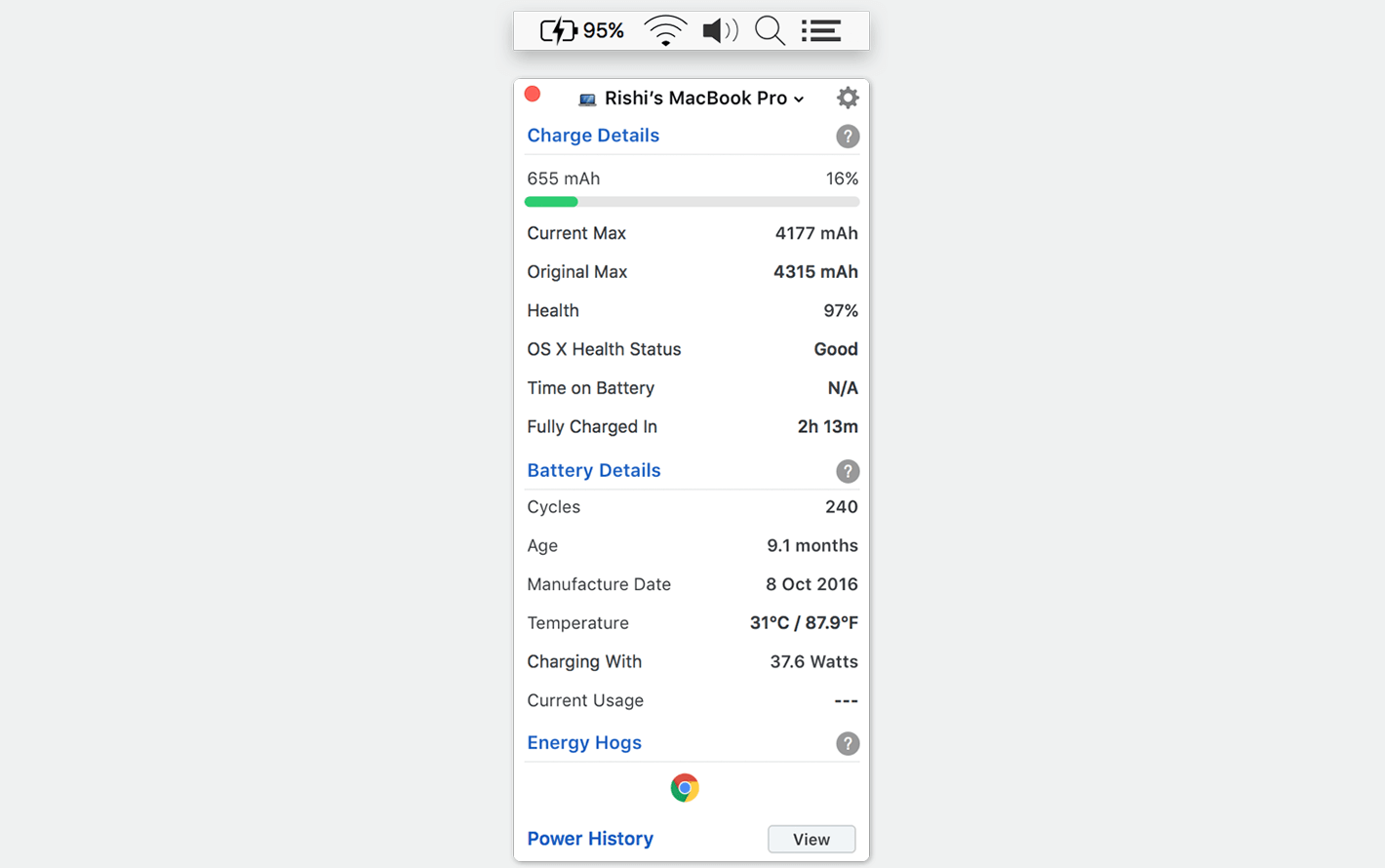Click the MacBook laptop icon beside device name
Viewport: 1385px width, 868px height.
click(x=587, y=99)
